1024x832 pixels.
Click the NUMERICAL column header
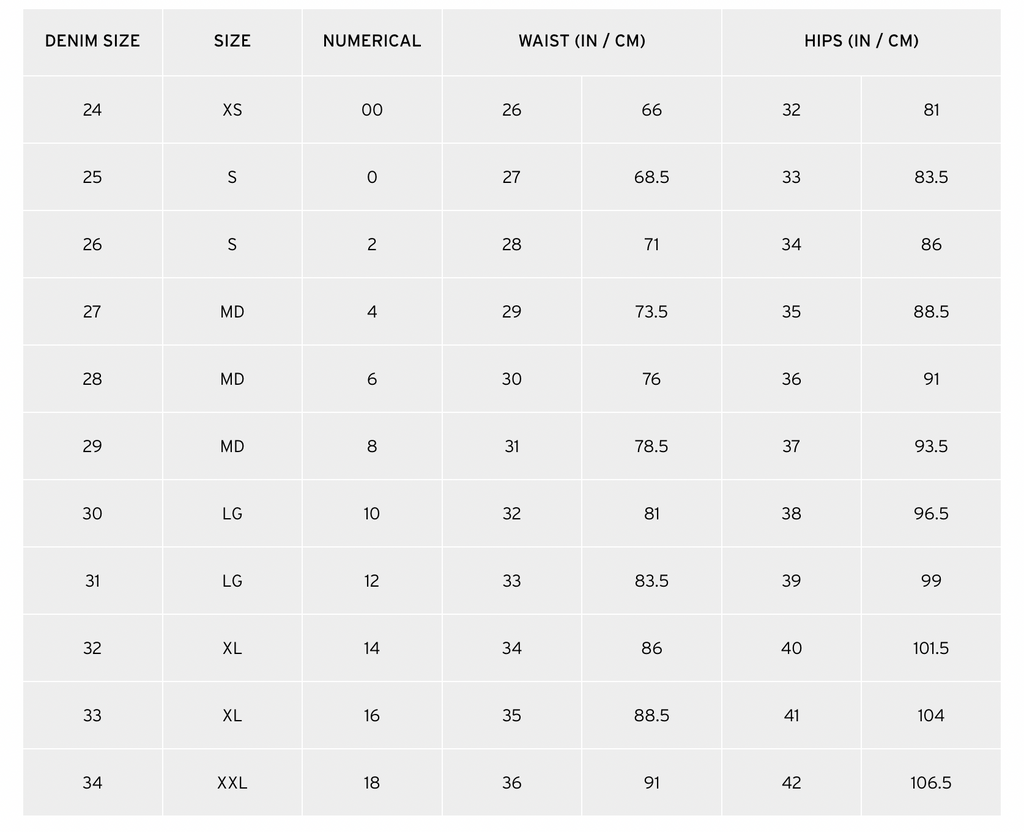372,41
